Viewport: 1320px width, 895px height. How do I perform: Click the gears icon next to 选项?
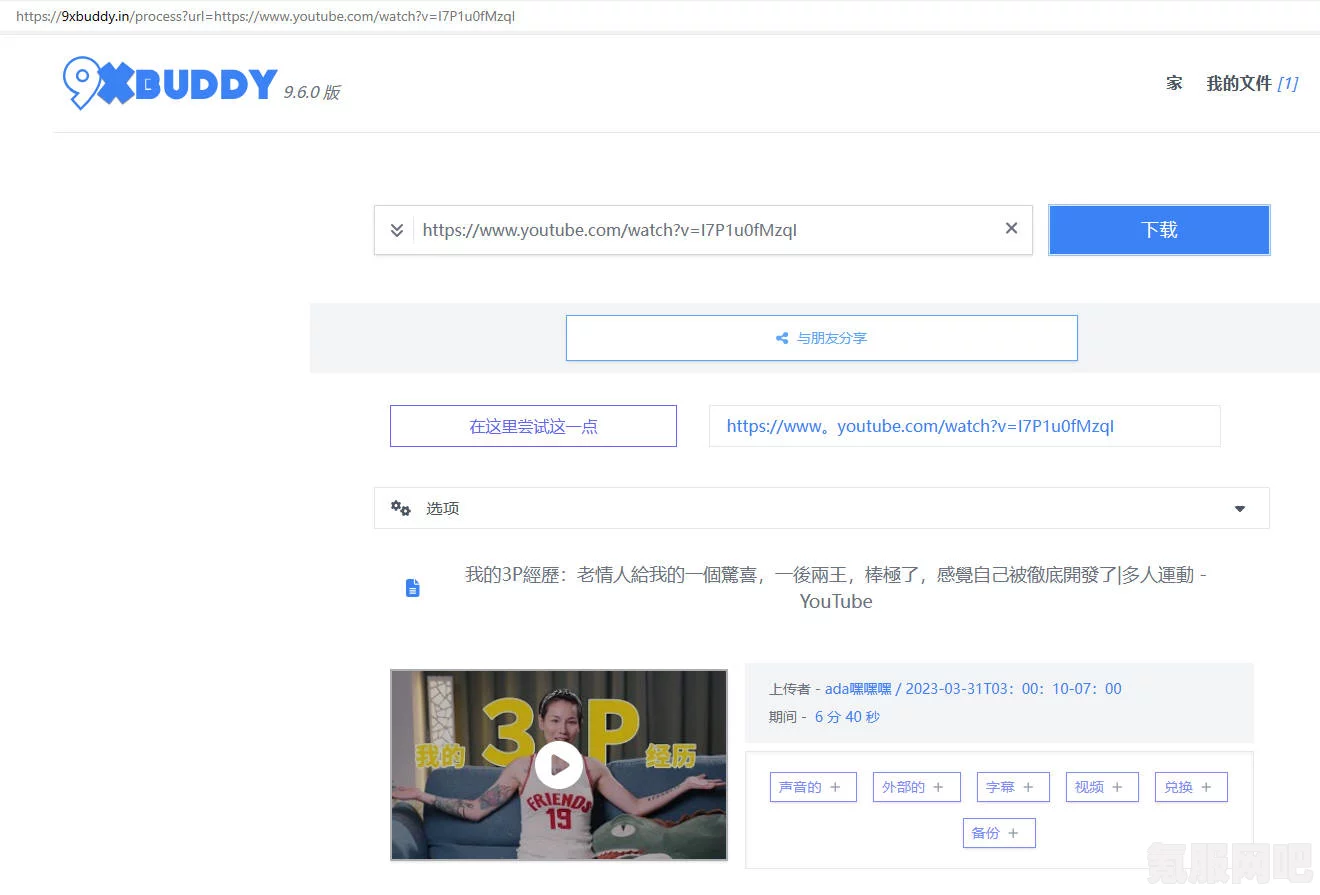coord(401,508)
